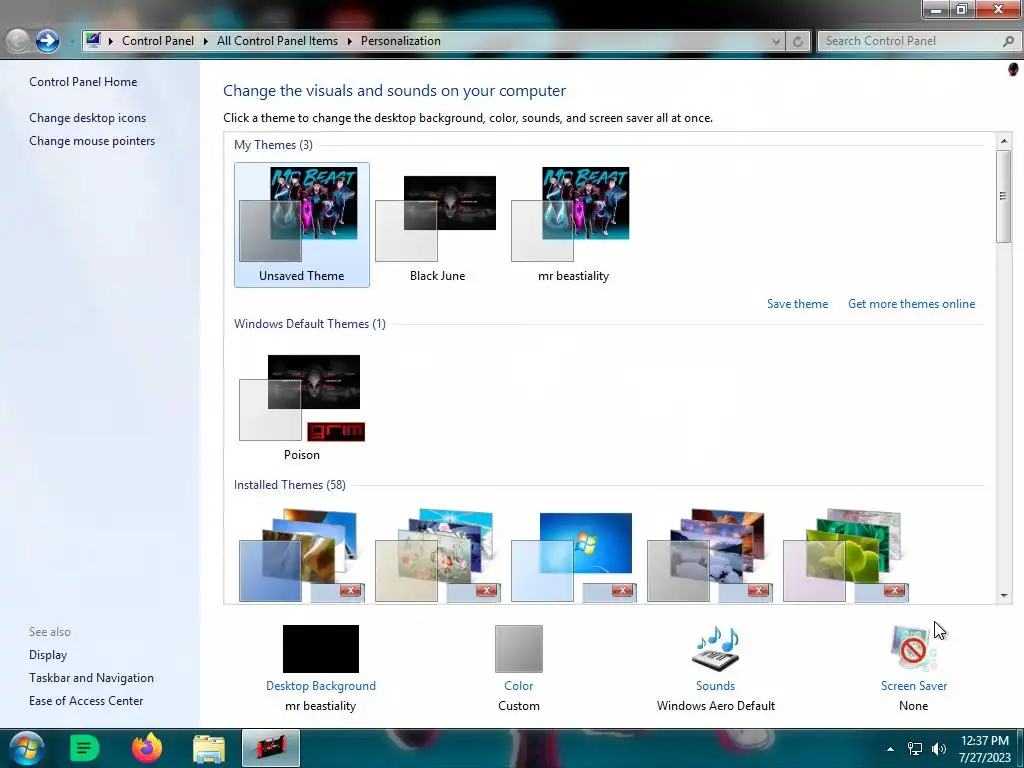Viewport: 1024px width, 768px height.
Task: Open the Windows Start orb
Action: coord(26,748)
